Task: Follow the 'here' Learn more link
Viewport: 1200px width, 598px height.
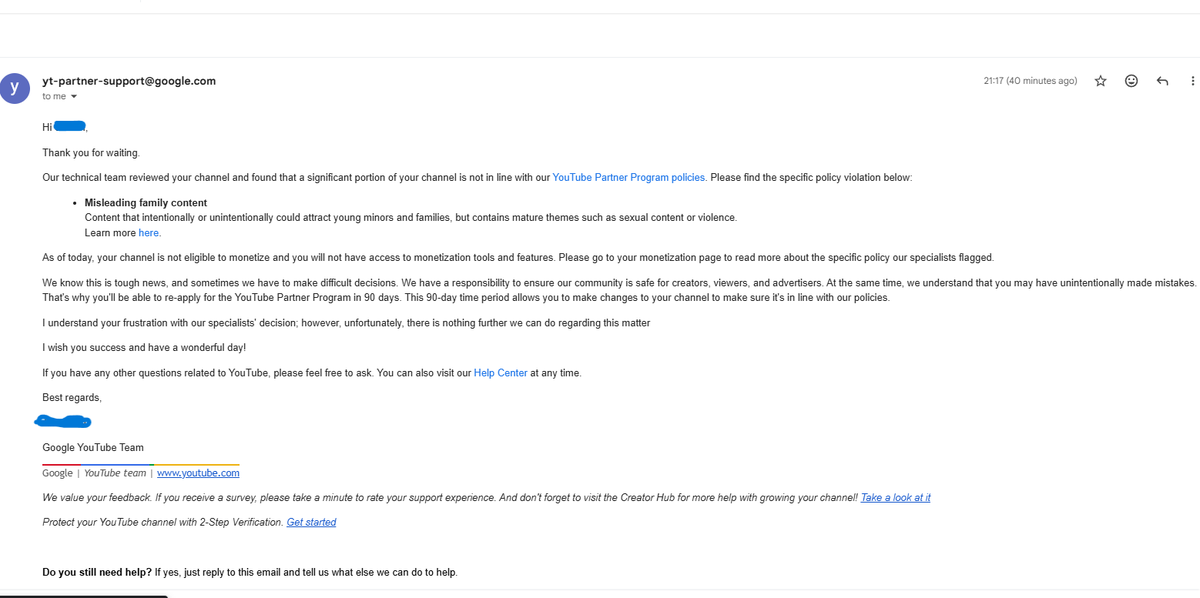Action: (149, 233)
